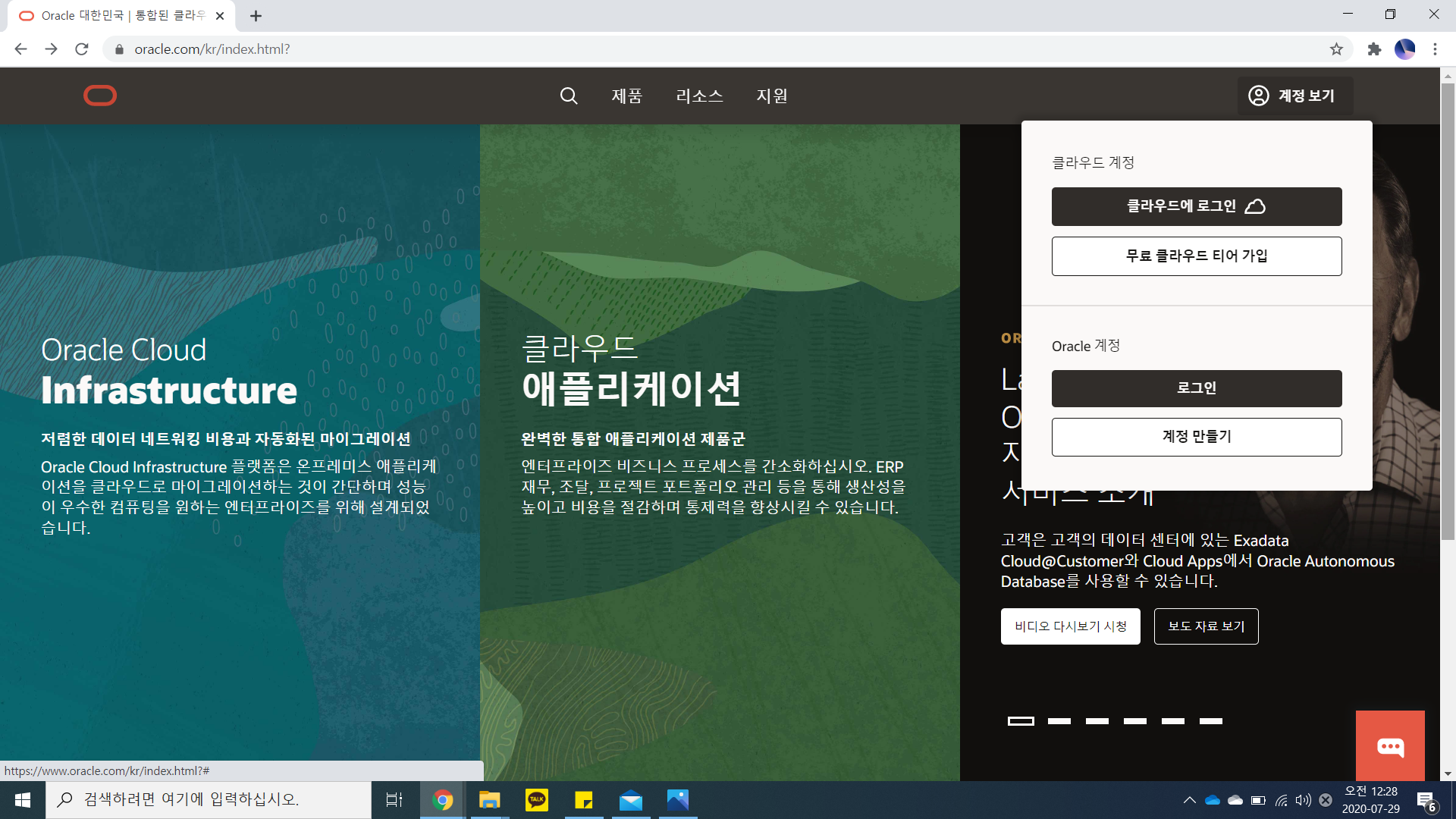
Task: Open Mail app from the taskbar
Action: click(x=631, y=800)
